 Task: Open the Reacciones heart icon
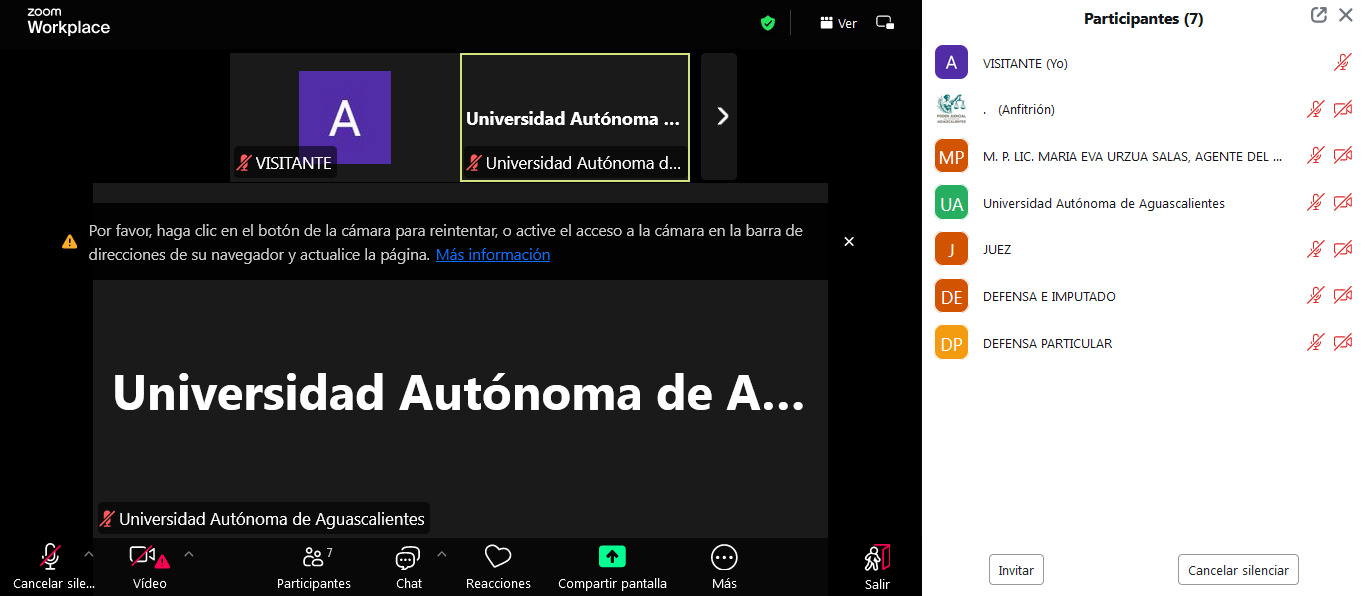tap(498, 557)
